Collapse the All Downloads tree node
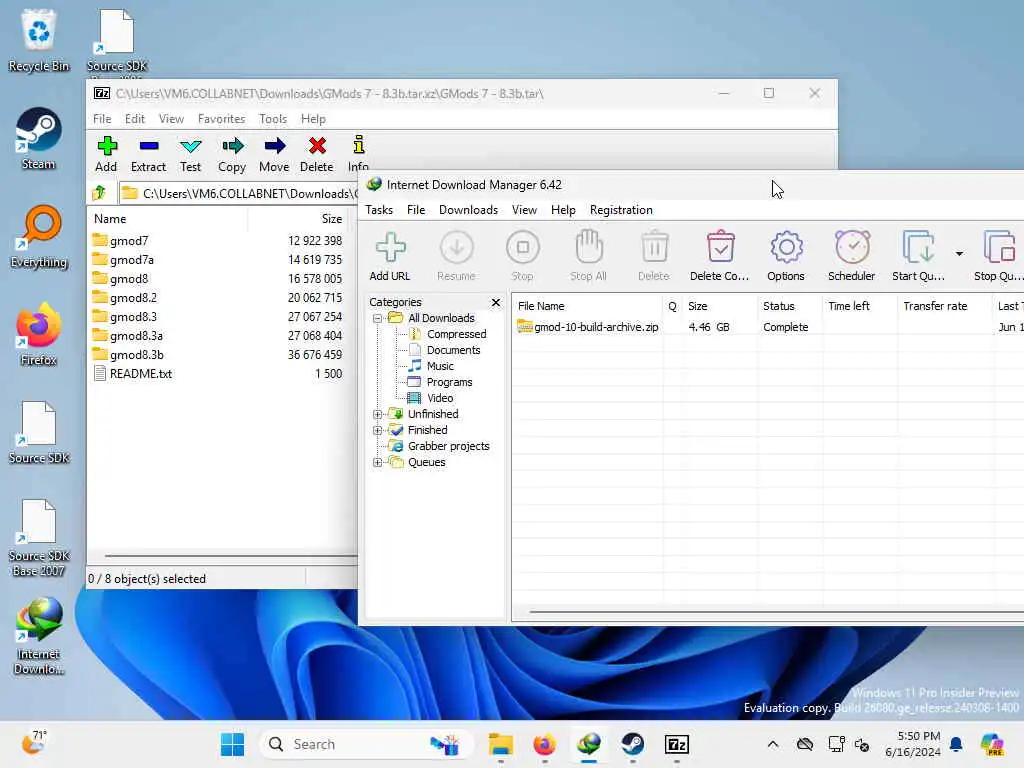The image size is (1024, 768). tap(377, 319)
